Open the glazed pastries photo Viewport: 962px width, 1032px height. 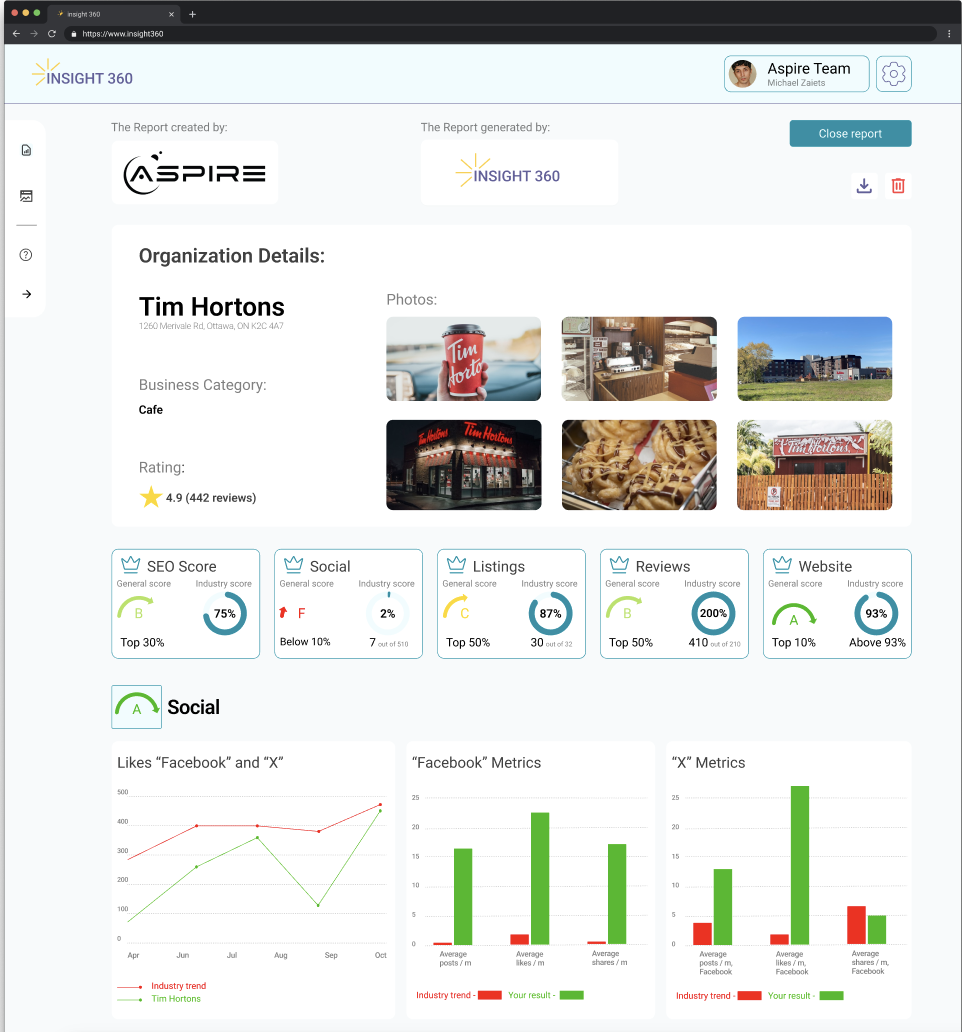click(x=639, y=465)
